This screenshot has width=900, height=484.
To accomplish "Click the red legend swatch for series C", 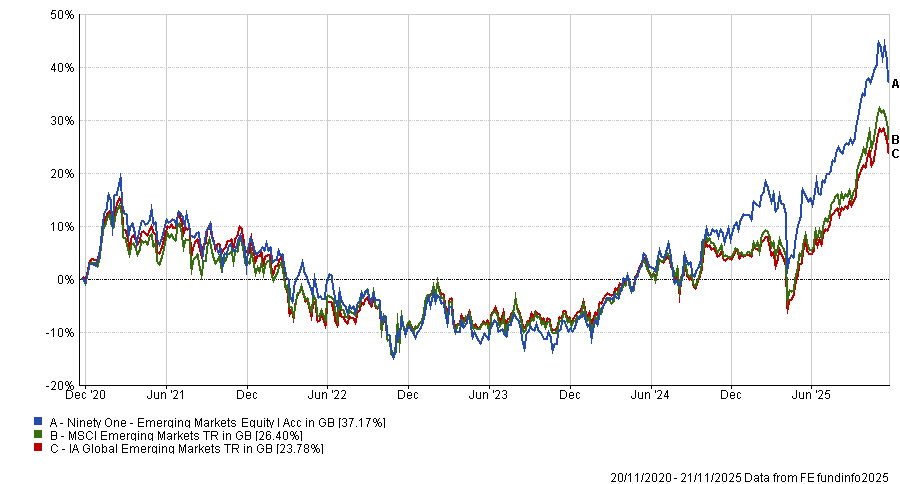I will 38,449.
